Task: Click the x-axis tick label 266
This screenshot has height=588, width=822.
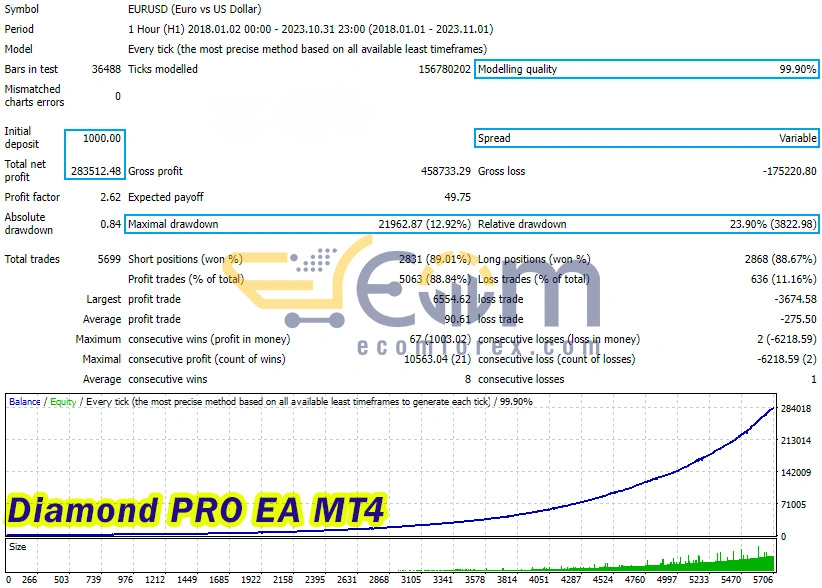Action: point(29,579)
